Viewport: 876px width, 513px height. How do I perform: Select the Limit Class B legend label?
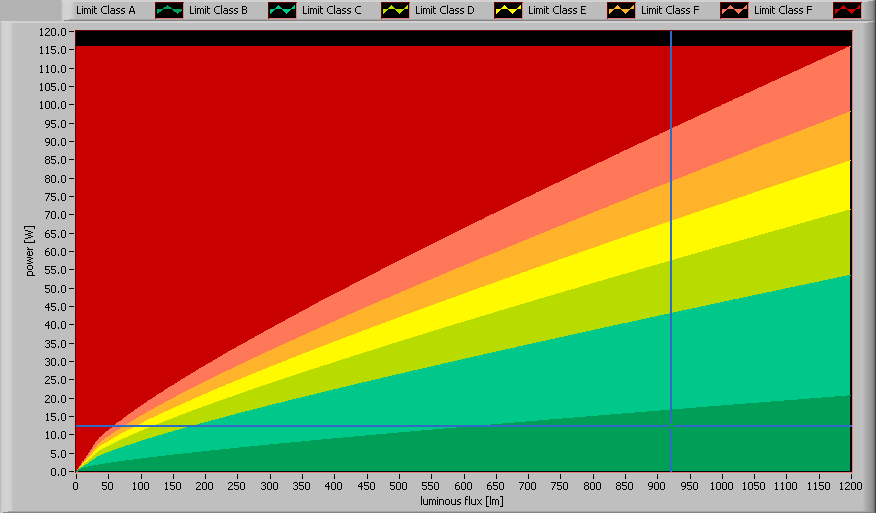click(x=218, y=10)
